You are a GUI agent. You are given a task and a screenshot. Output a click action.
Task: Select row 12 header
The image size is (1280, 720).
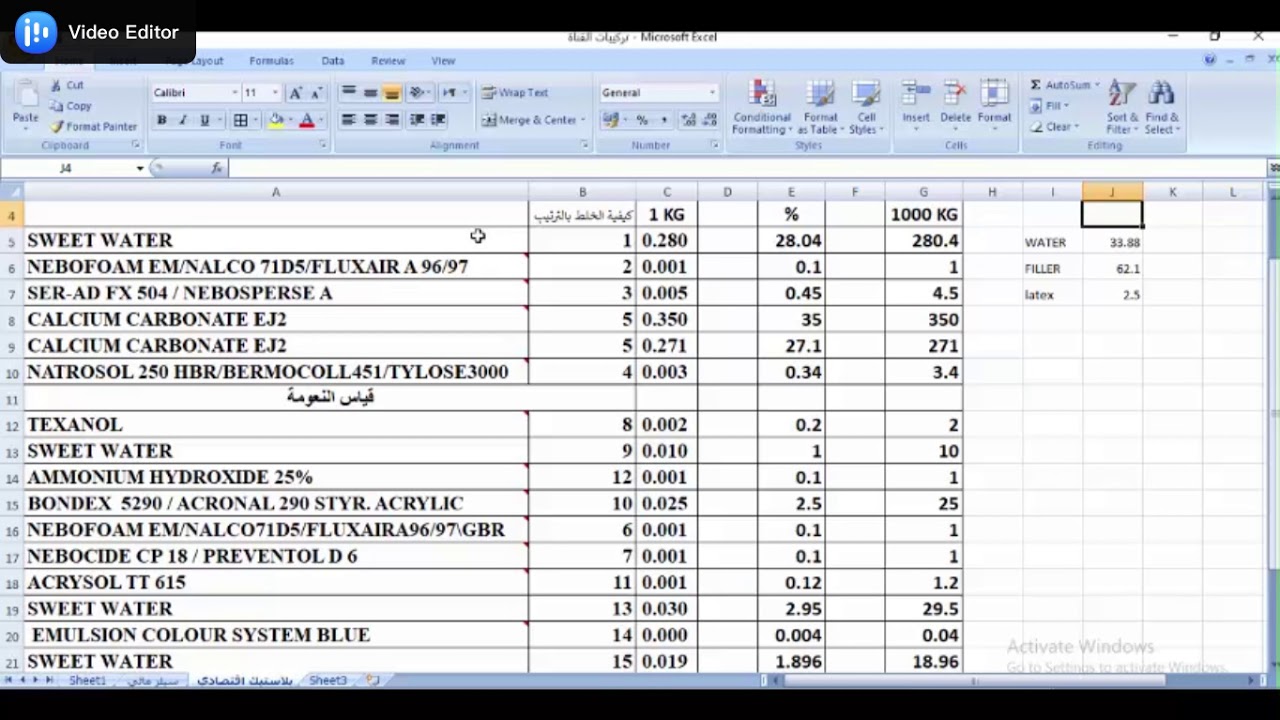[x=12, y=425]
